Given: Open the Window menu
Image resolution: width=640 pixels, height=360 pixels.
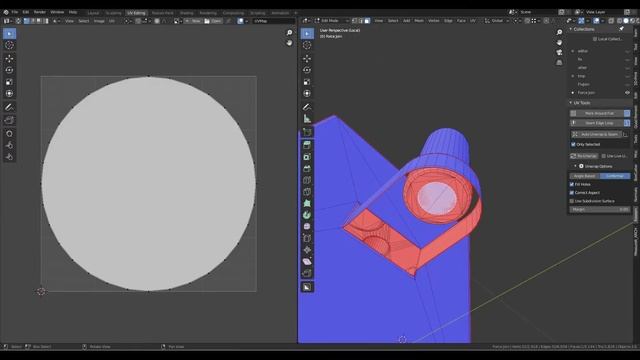Looking at the screenshot, I should [x=57, y=12].
